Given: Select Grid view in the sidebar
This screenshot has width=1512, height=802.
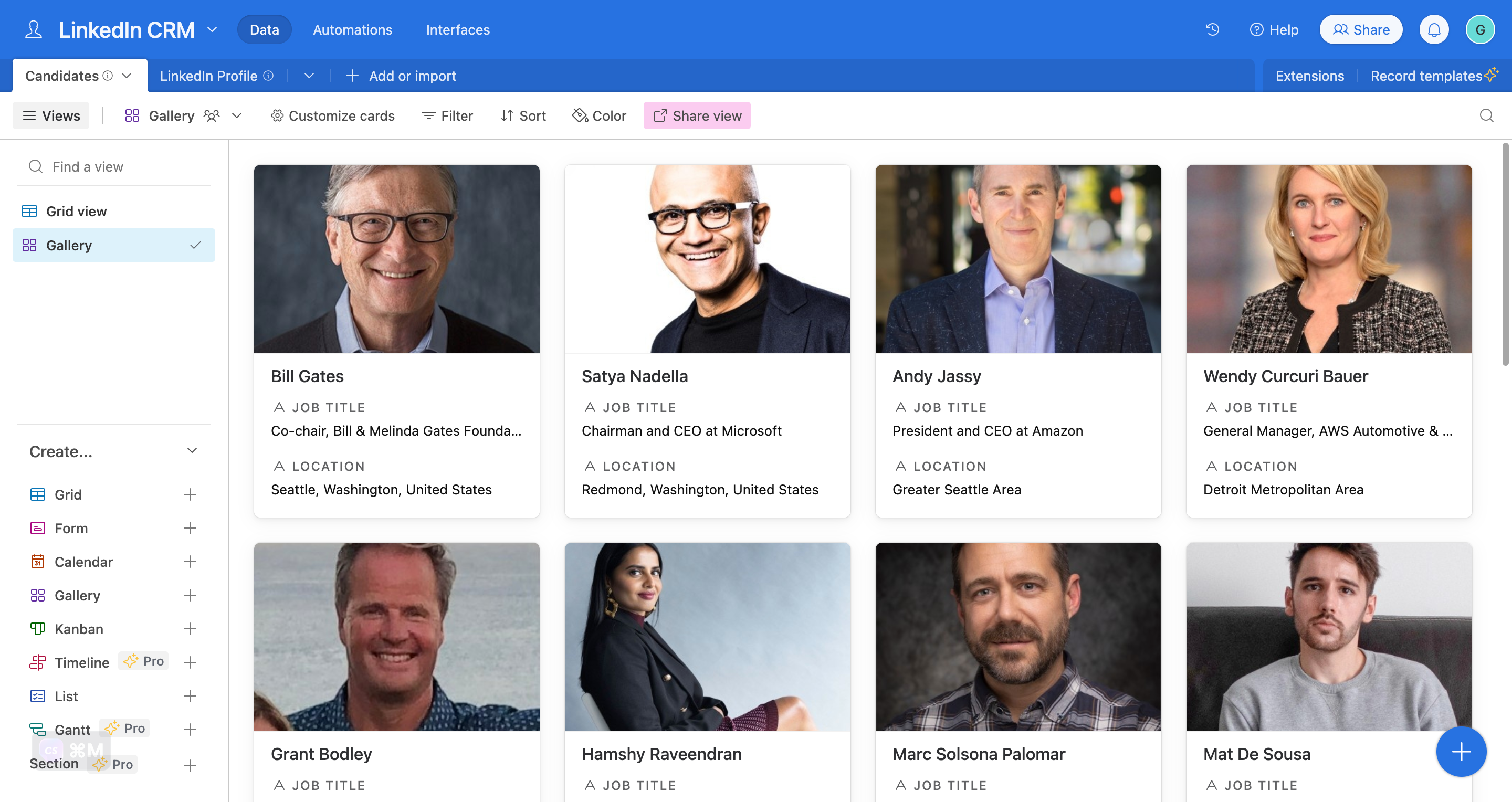Looking at the screenshot, I should click(114, 211).
